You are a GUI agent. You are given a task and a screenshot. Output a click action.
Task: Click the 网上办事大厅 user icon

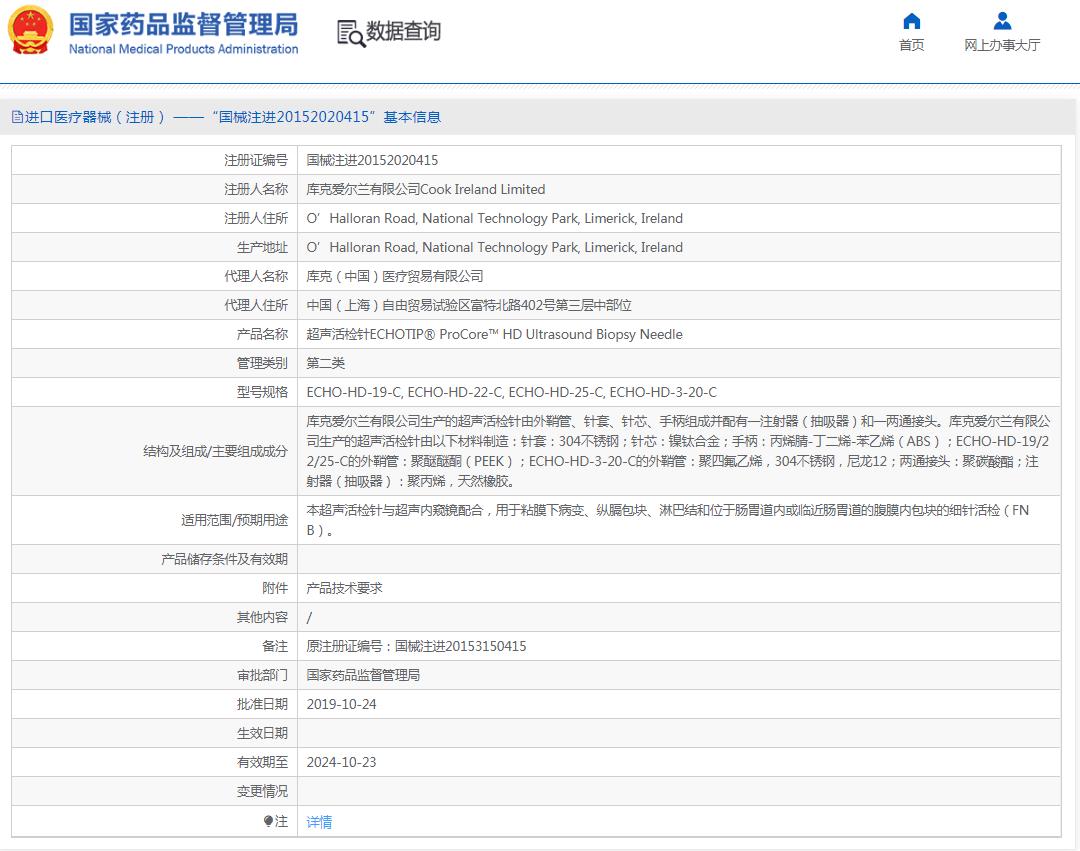1002,21
